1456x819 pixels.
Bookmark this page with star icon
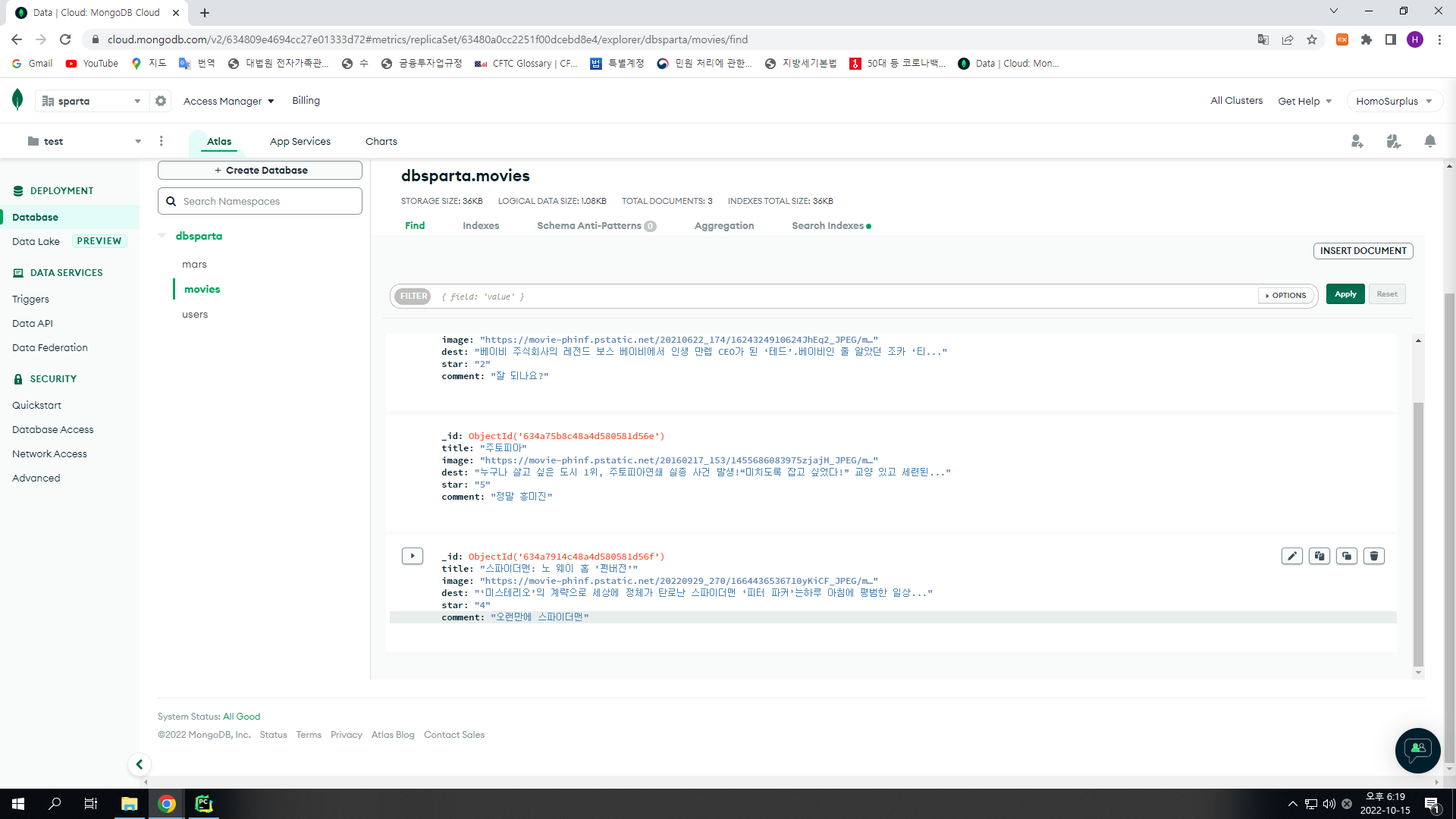click(1312, 39)
